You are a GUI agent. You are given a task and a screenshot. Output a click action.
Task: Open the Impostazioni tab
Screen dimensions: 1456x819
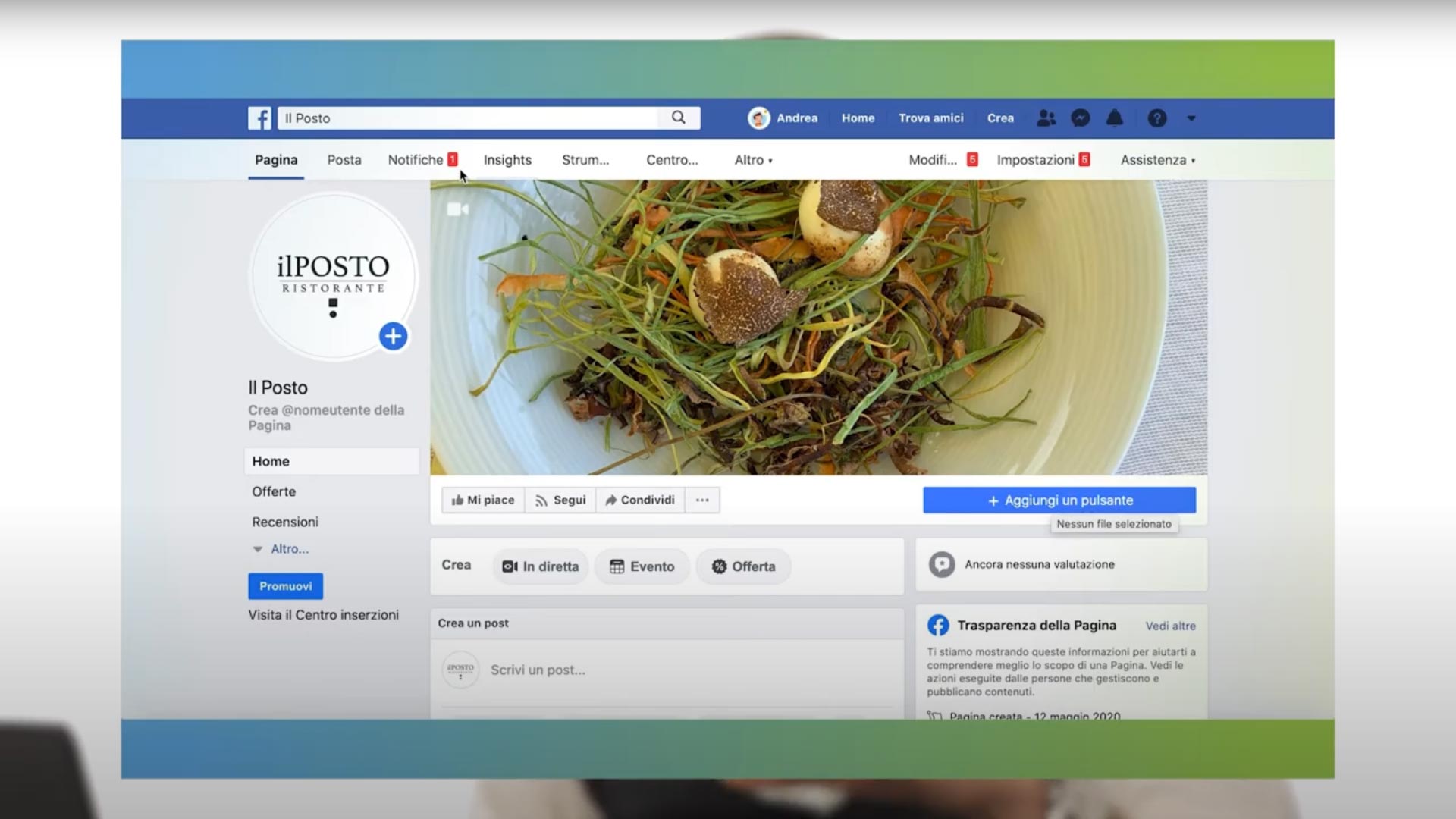(1043, 160)
